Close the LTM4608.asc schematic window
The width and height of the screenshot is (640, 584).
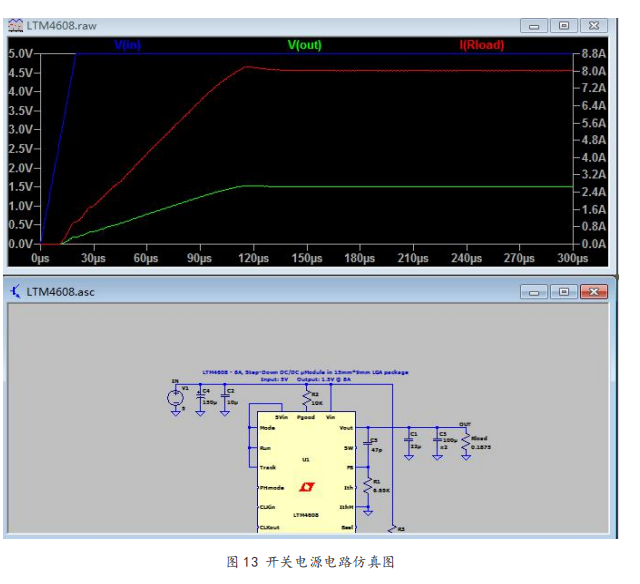pos(594,292)
